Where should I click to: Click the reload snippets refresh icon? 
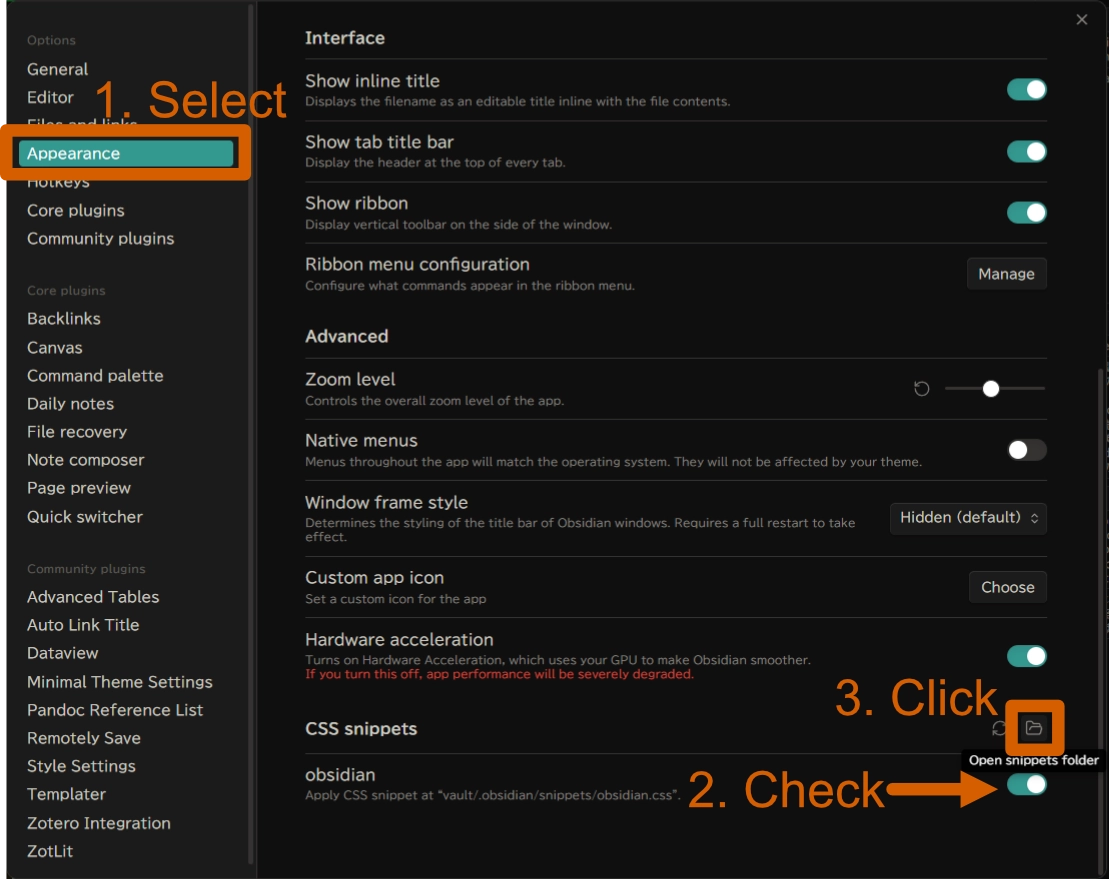pos(999,728)
